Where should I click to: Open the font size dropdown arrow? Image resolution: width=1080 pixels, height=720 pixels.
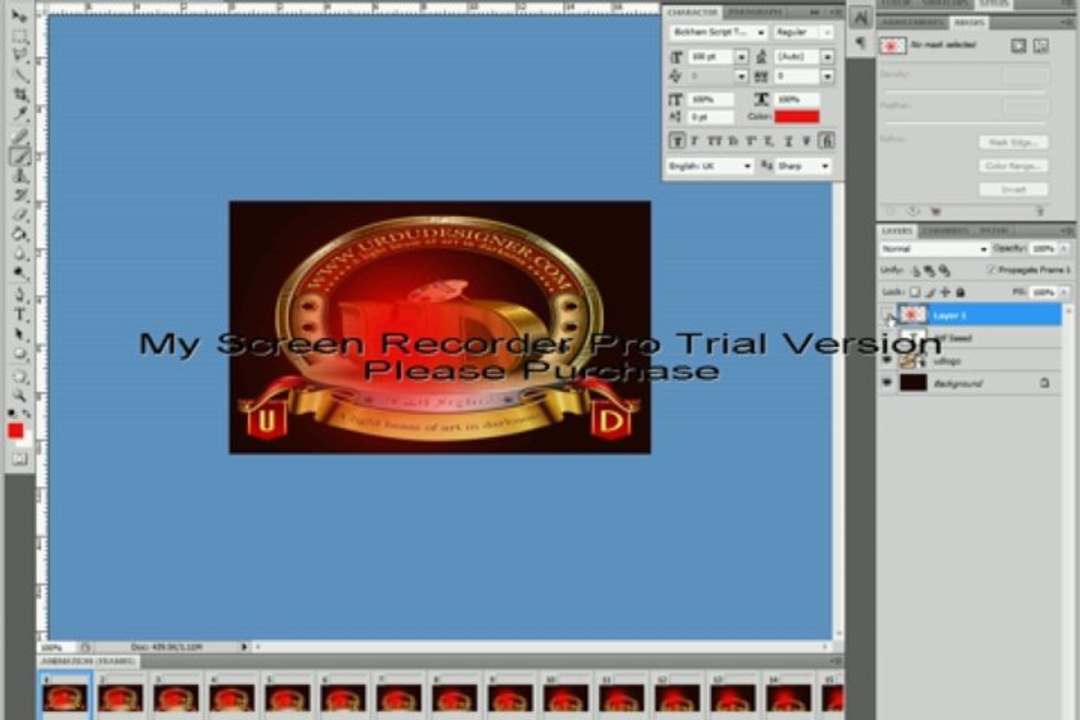pos(741,56)
